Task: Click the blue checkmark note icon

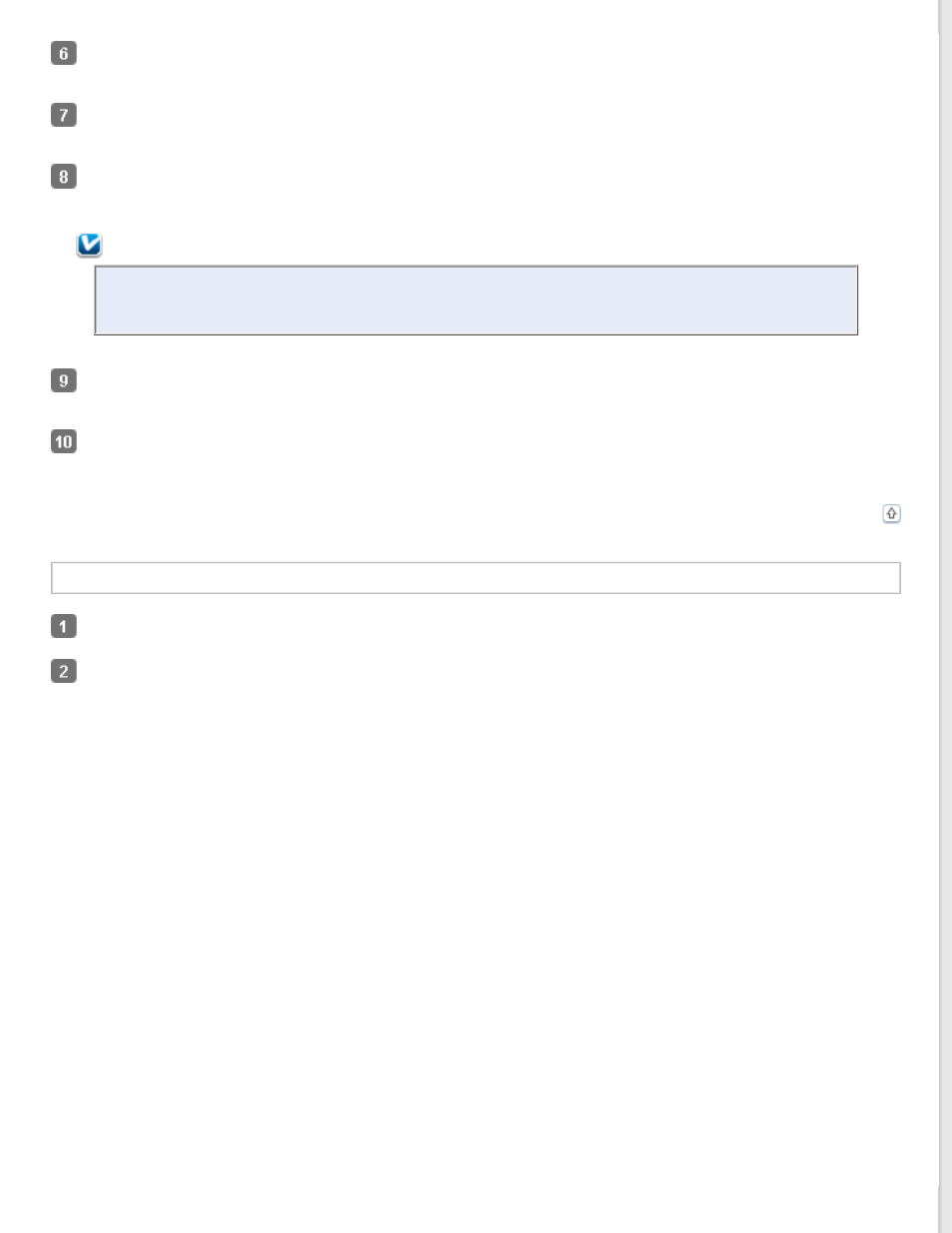Action: tap(90, 245)
